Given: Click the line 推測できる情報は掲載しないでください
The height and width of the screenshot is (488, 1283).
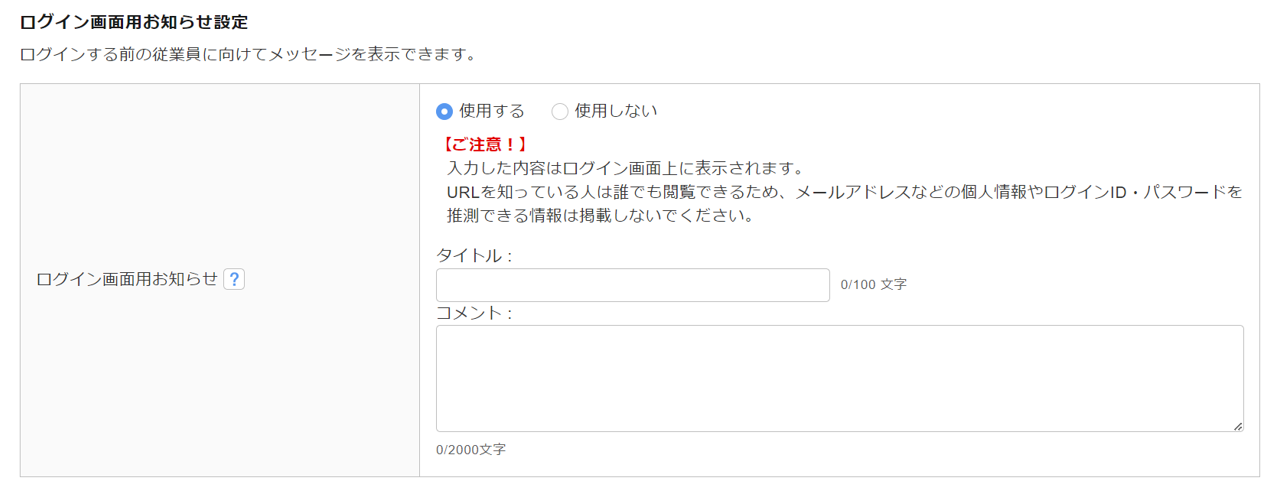Looking at the screenshot, I should pyautogui.click(x=599, y=215).
